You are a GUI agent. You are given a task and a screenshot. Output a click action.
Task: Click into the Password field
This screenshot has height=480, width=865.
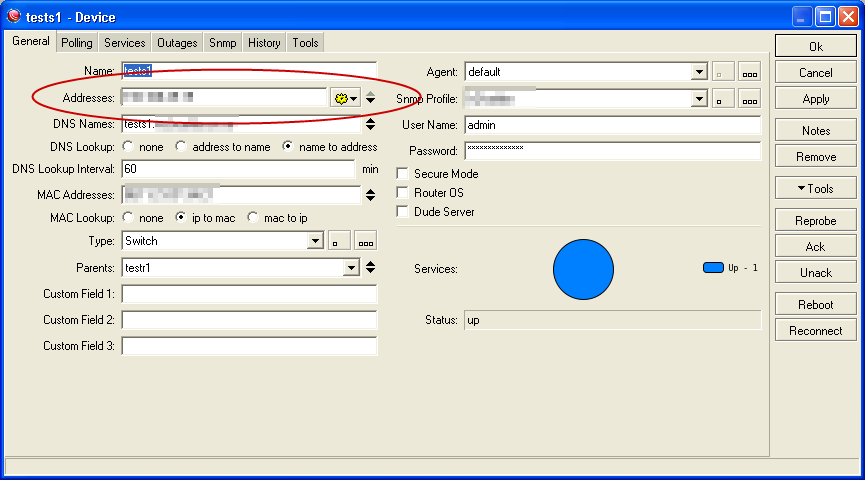(x=613, y=151)
